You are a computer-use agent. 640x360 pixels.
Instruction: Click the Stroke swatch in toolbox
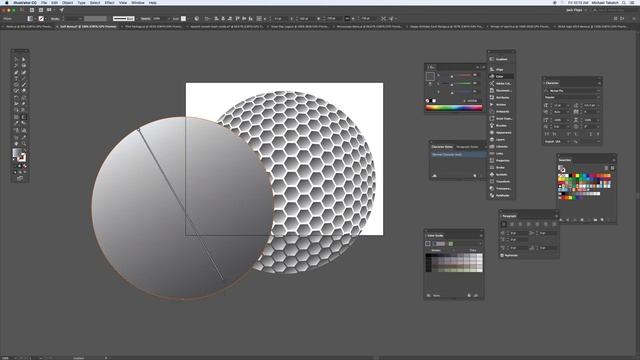22,158
